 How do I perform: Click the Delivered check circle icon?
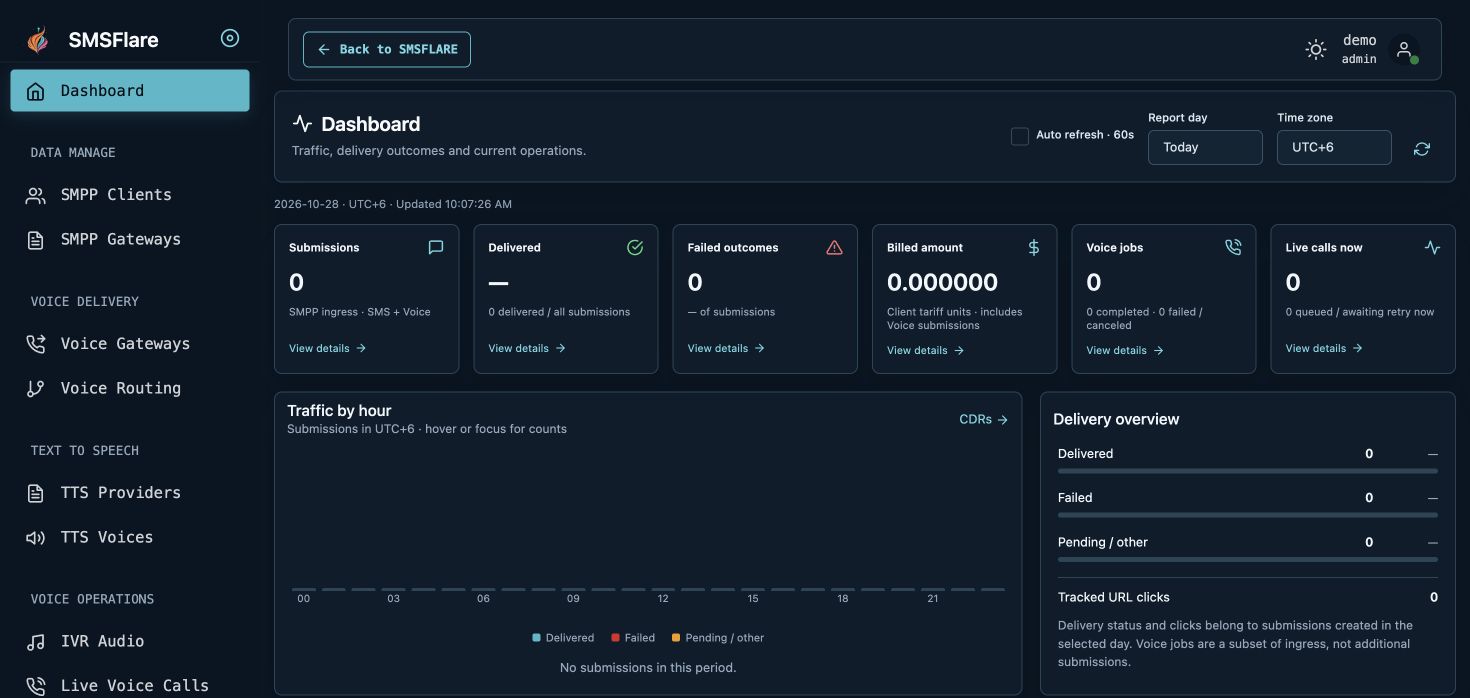[x=635, y=247]
